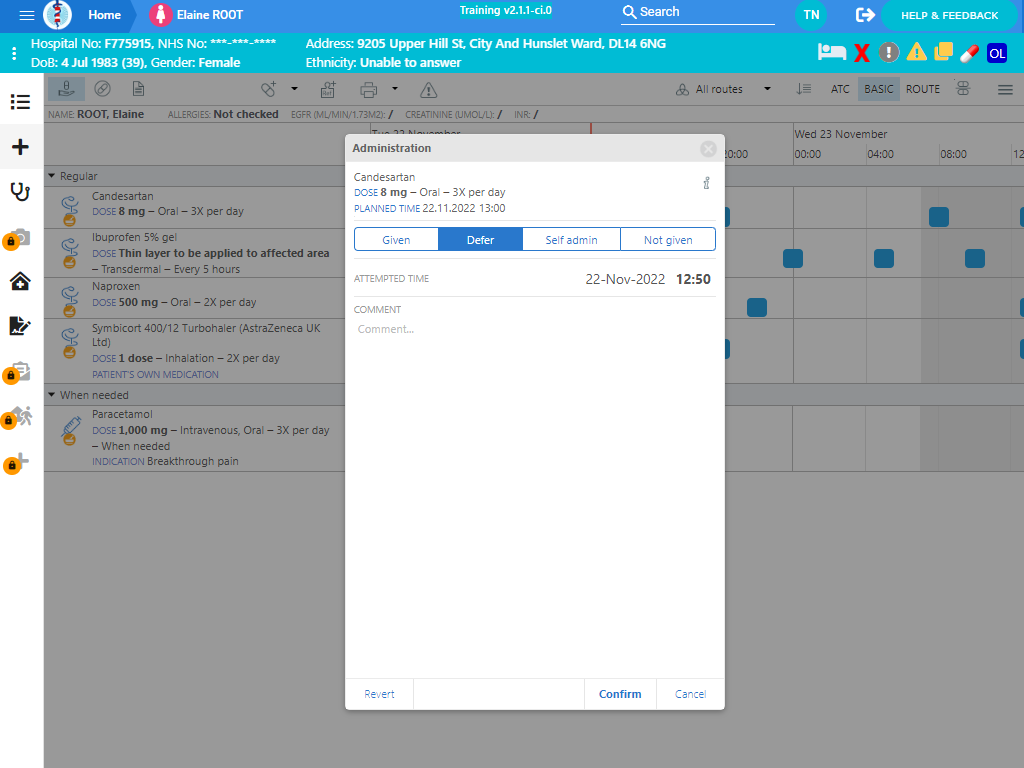Click the blue OL badge icon
Screen dimensions: 1024x768
[997, 53]
